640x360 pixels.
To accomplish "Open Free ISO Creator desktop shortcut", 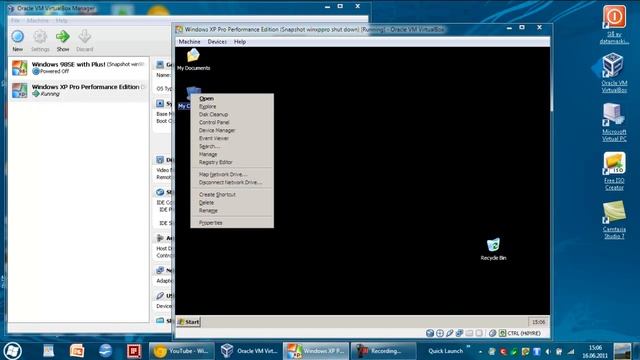I will click(x=614, y=171).
